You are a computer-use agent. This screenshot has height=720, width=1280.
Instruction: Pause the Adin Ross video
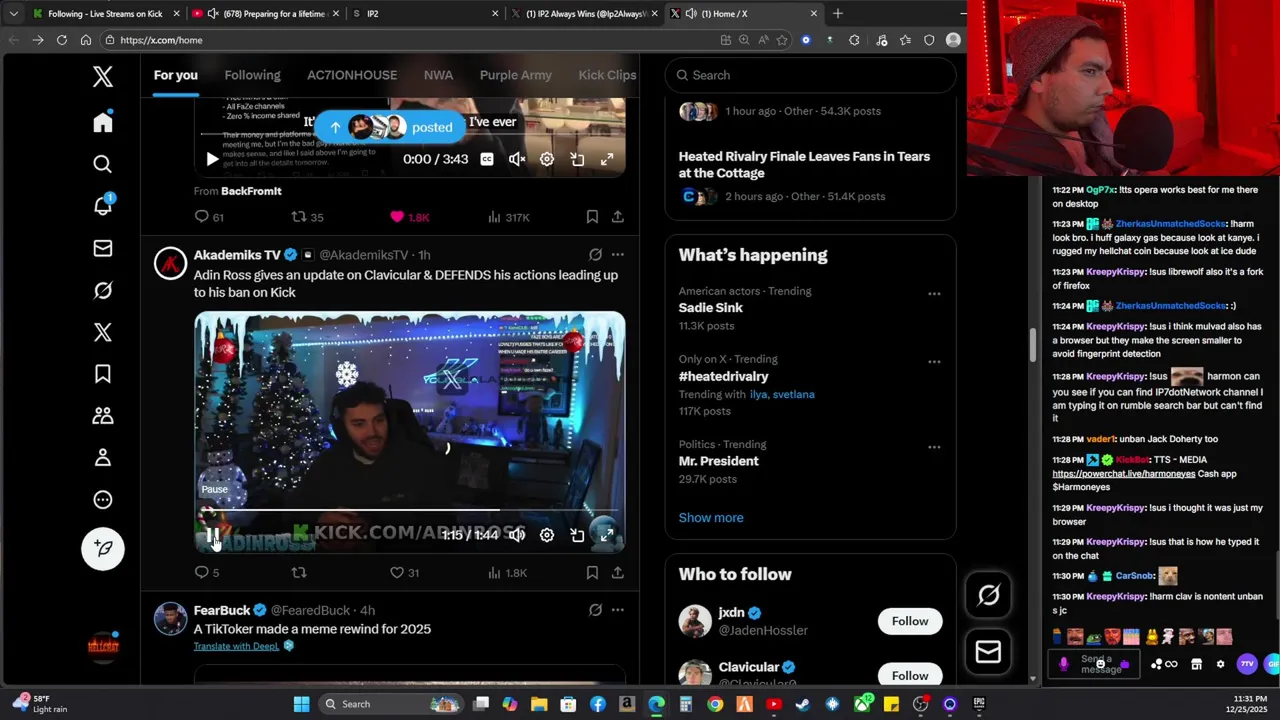tap(211, 535)
